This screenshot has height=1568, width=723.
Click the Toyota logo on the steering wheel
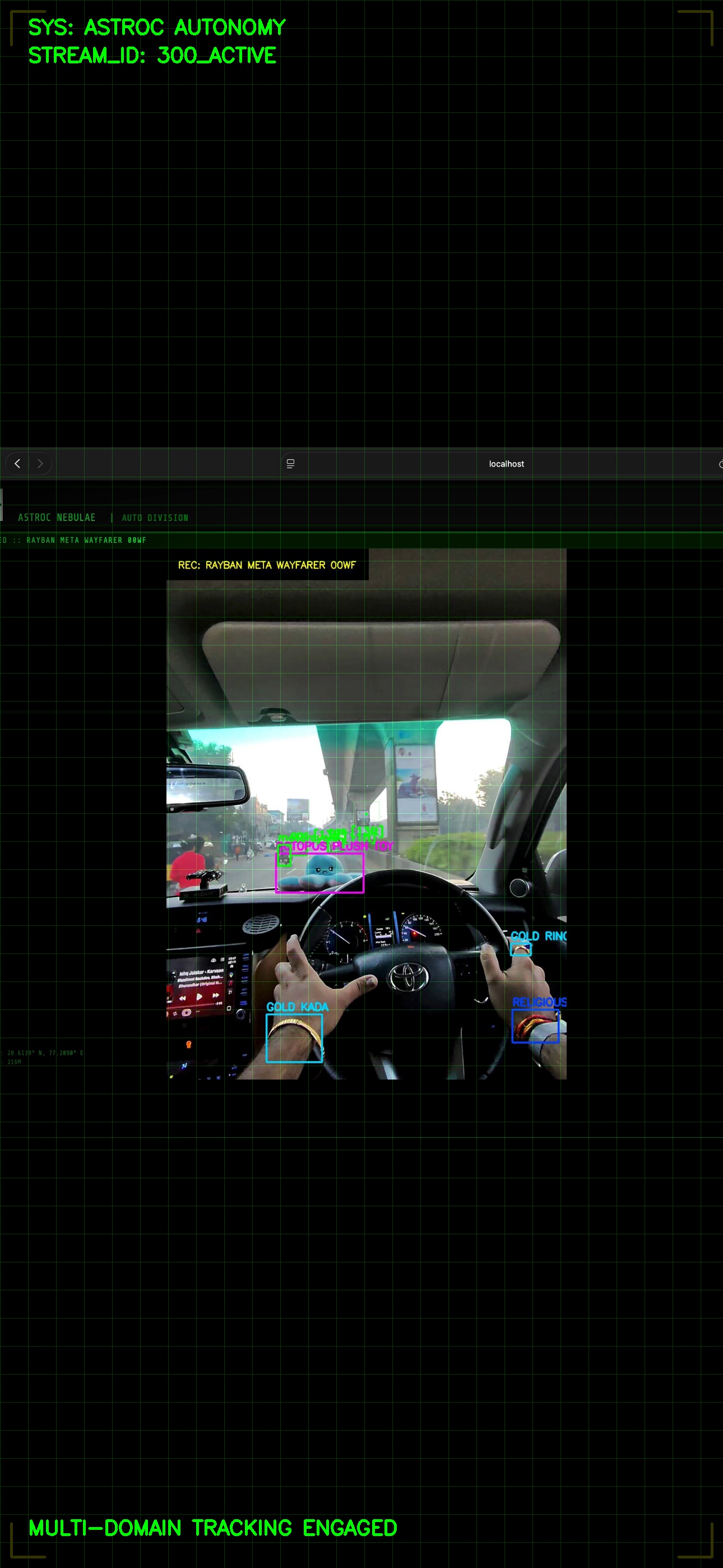pyautogui.click(x=409, y=977)
